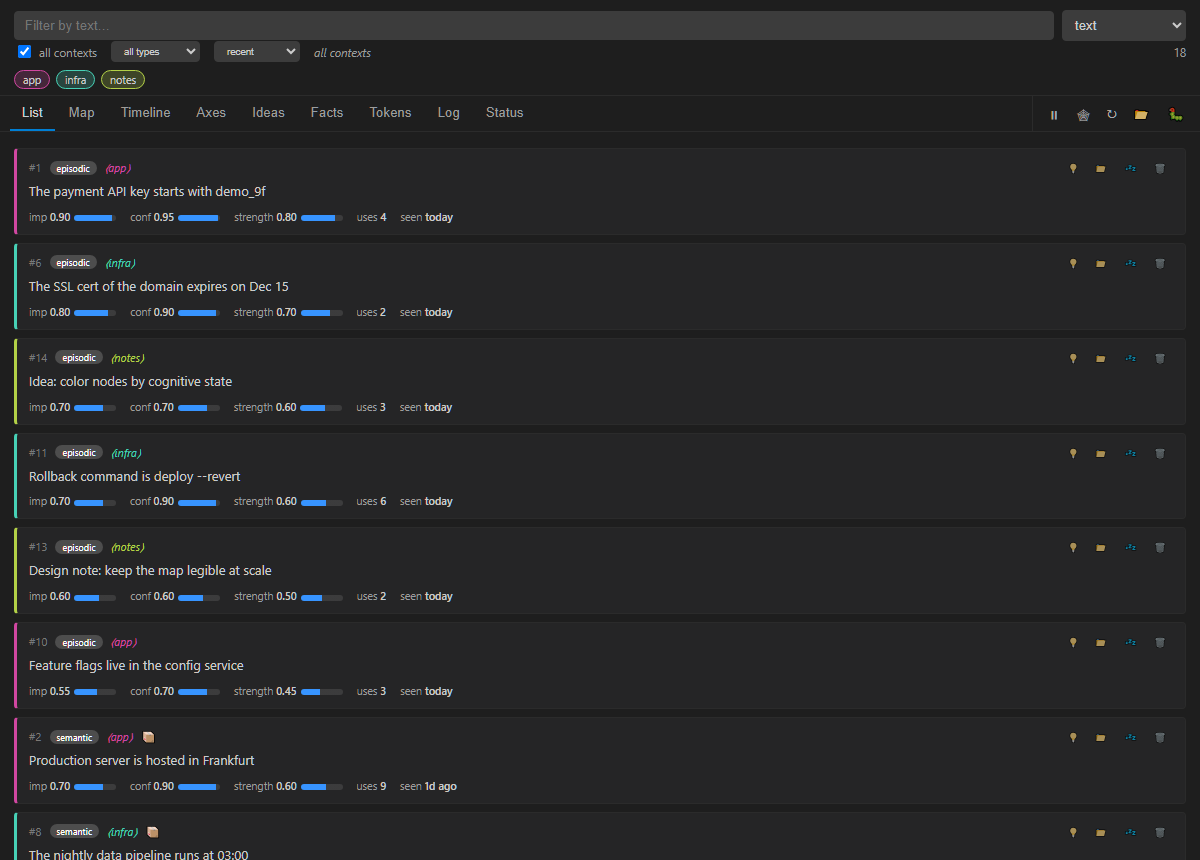Click text 'Design note: keep the map legible at scale'

[150, 570]
